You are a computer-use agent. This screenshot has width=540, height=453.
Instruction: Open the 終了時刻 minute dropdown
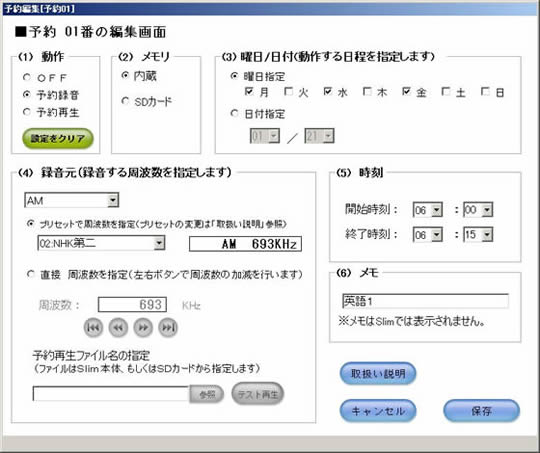click(478, 235)
